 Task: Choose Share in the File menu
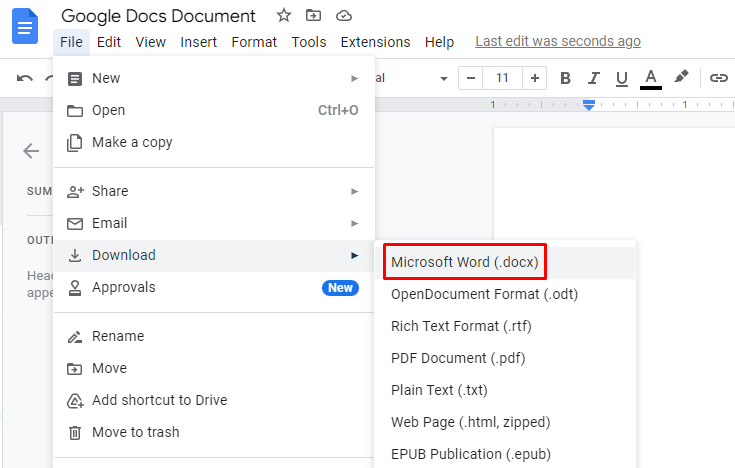[x=214, y=191]
